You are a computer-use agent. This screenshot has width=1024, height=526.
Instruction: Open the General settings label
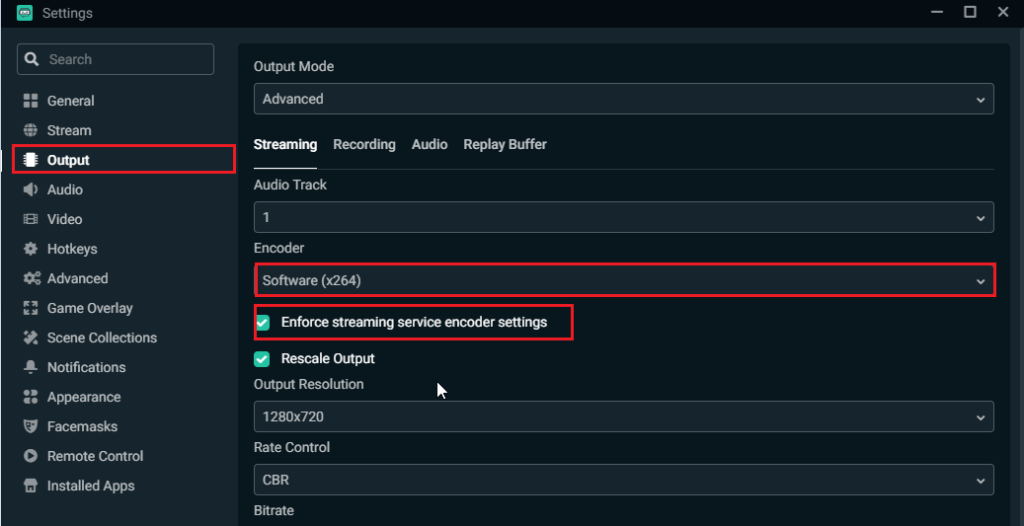pyautogui.click(x=71, y=101)
